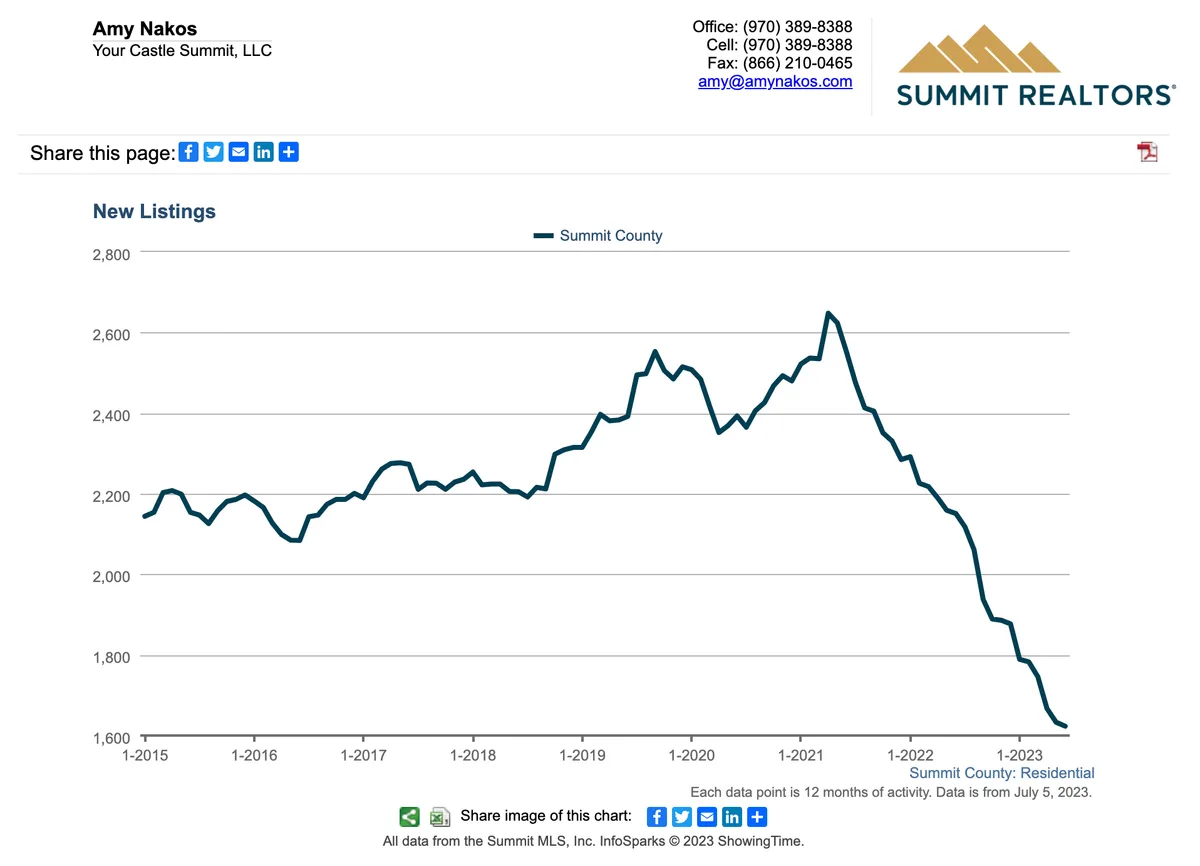Click the chart line peak in early 2021
The height and width of the screenshot is (866, 1200).
pos(828,314)
